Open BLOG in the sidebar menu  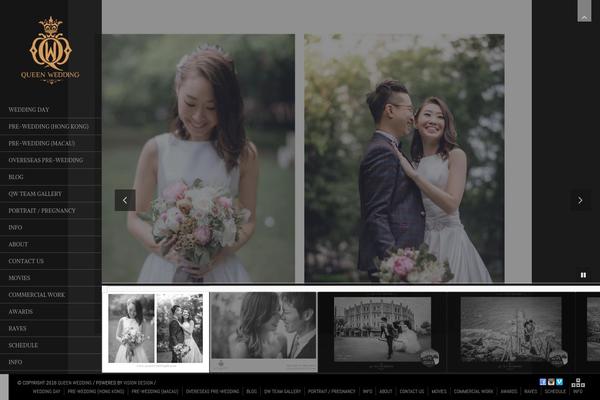click(16, 177)
